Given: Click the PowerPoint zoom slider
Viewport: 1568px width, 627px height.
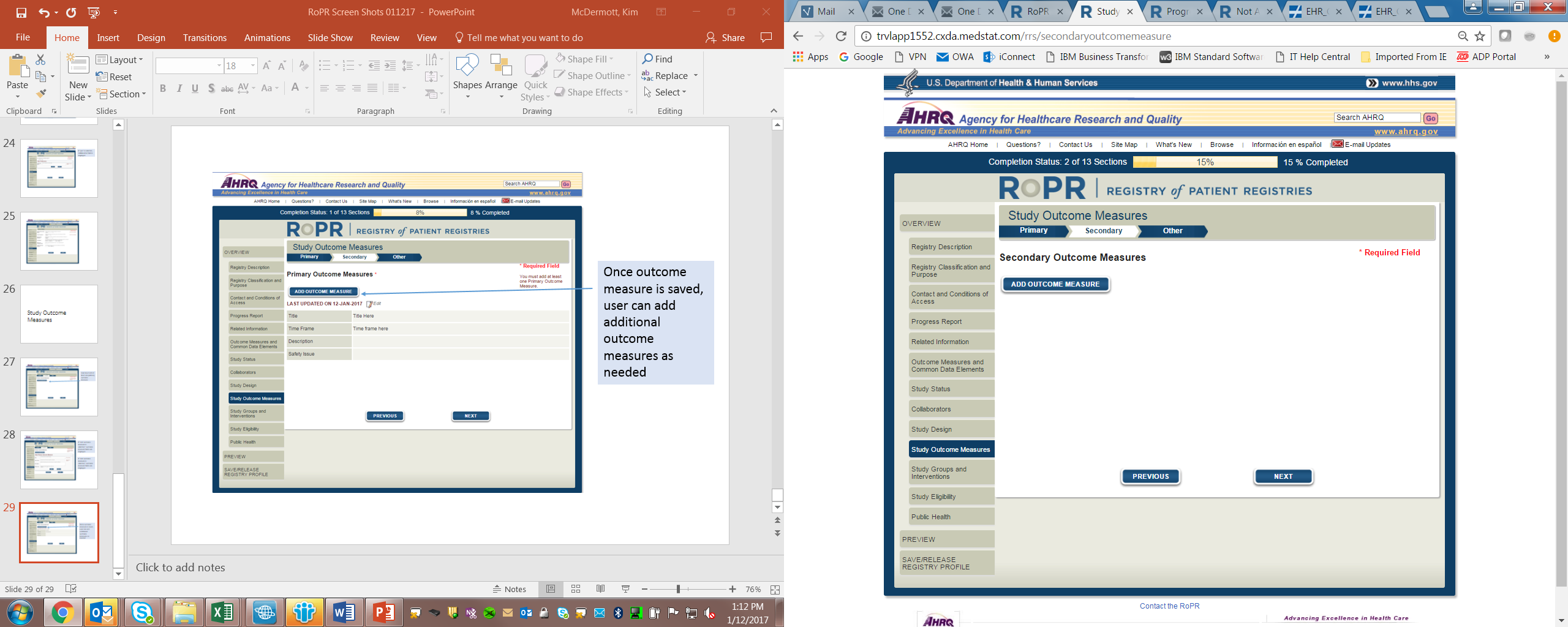Looking at the screenshot, I should 688,589.
